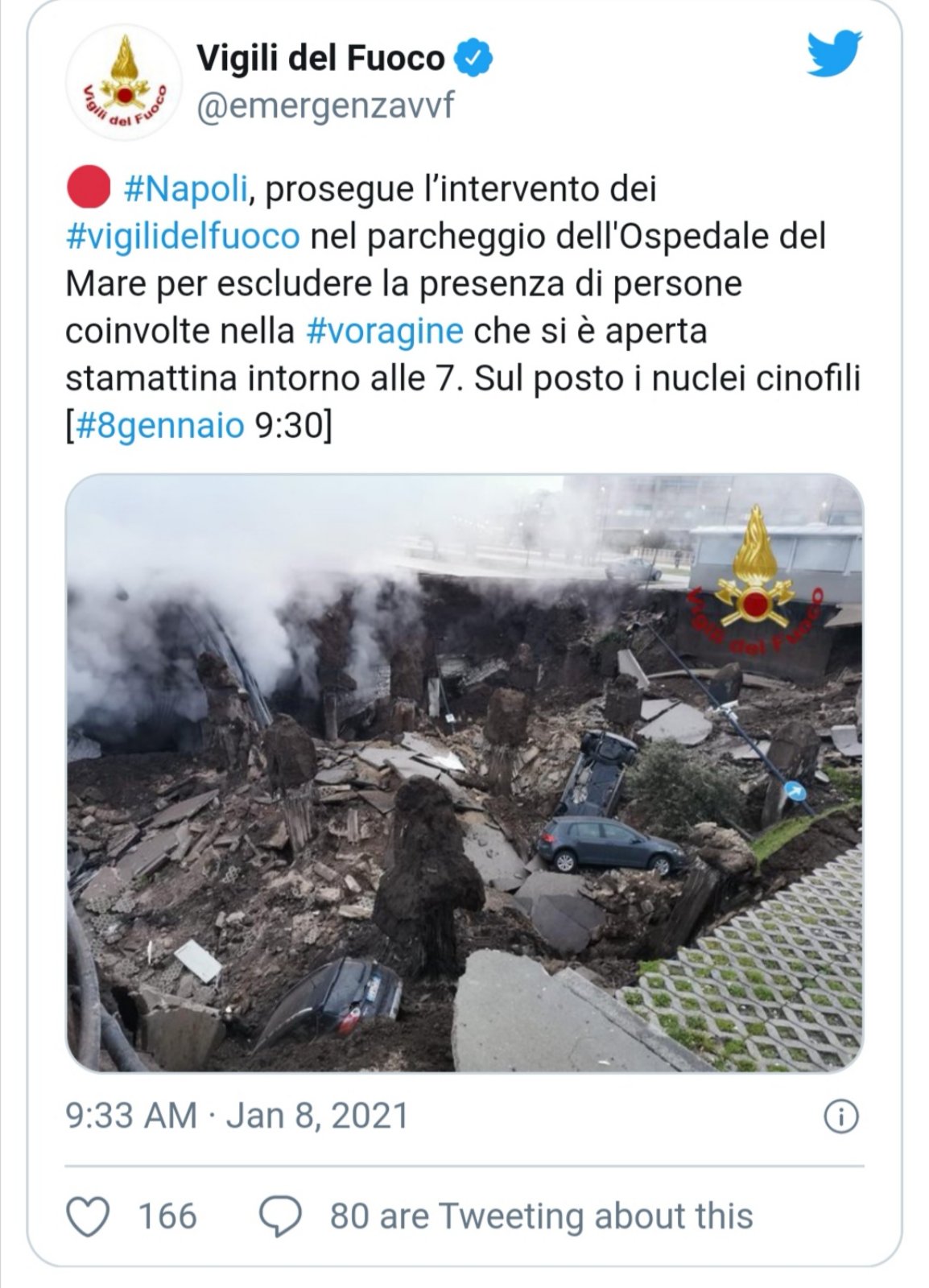Click the 166 likes count
This screenshot has width=929, height=1288.
tap(167, 1216)
